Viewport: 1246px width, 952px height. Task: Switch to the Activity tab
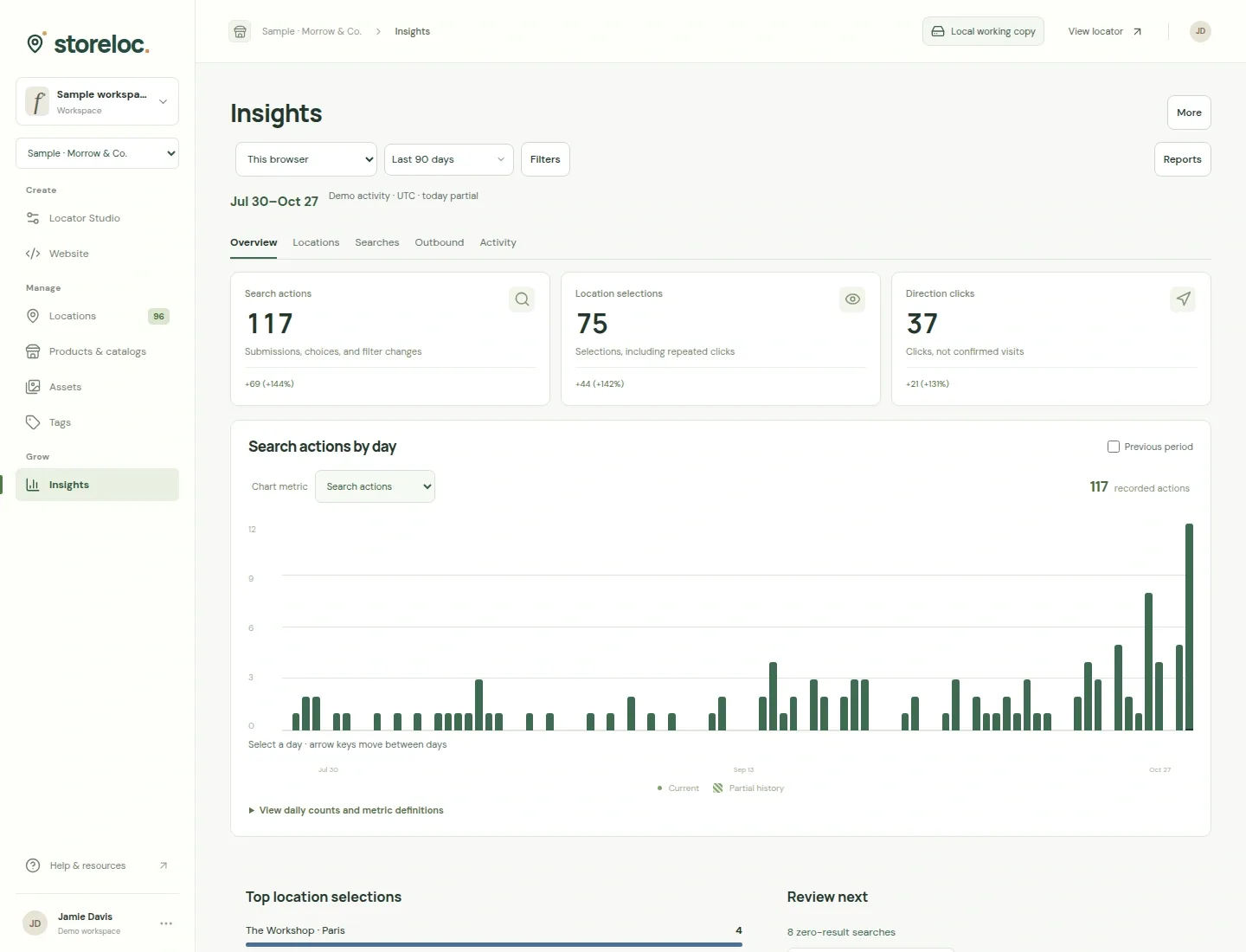point(498,242)
